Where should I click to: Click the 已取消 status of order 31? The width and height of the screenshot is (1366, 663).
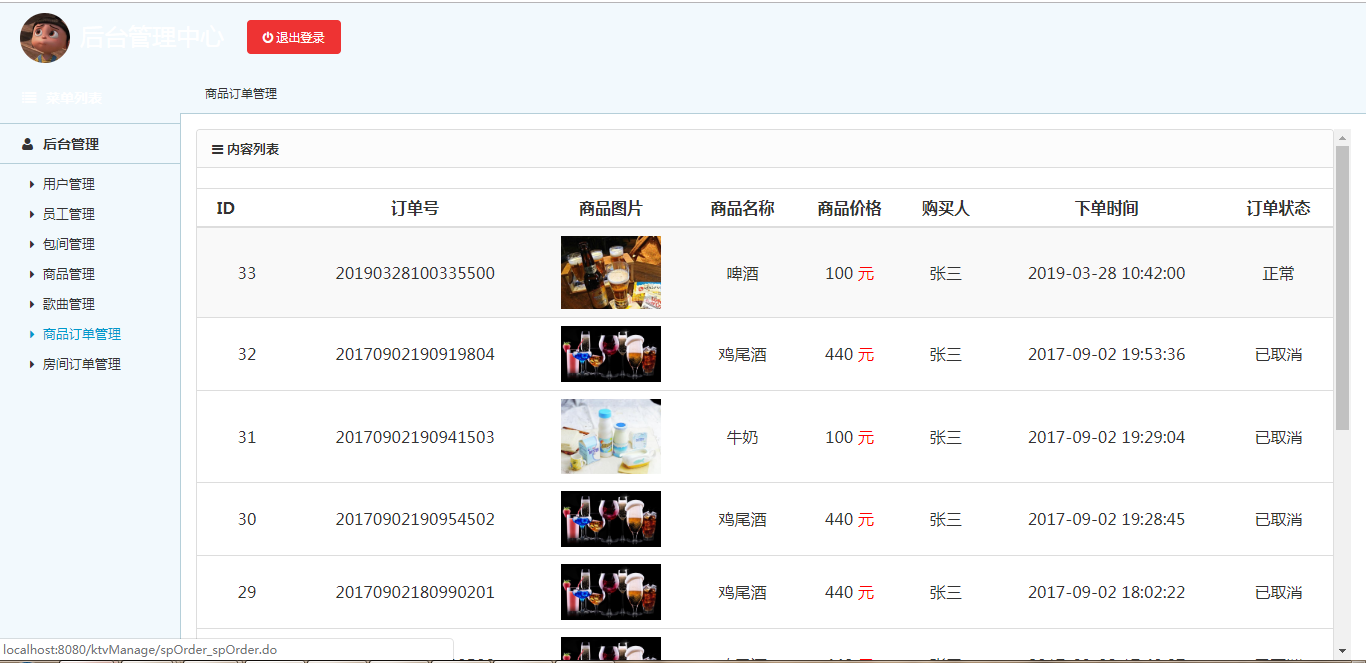click(x=1278, y=437)
